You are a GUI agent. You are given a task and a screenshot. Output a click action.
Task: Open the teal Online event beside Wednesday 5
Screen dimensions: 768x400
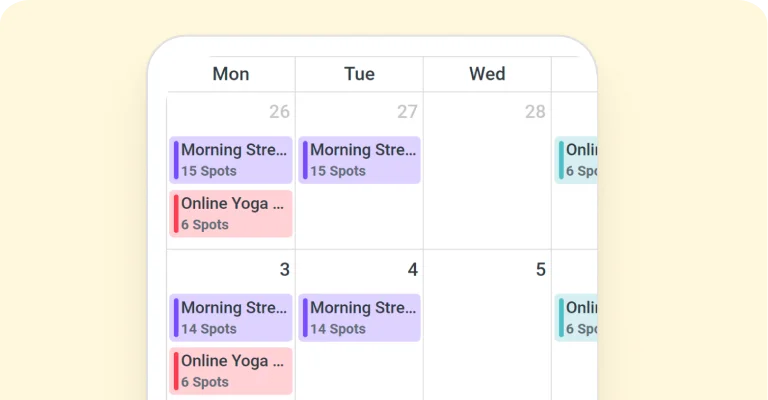tap(576, 318)
